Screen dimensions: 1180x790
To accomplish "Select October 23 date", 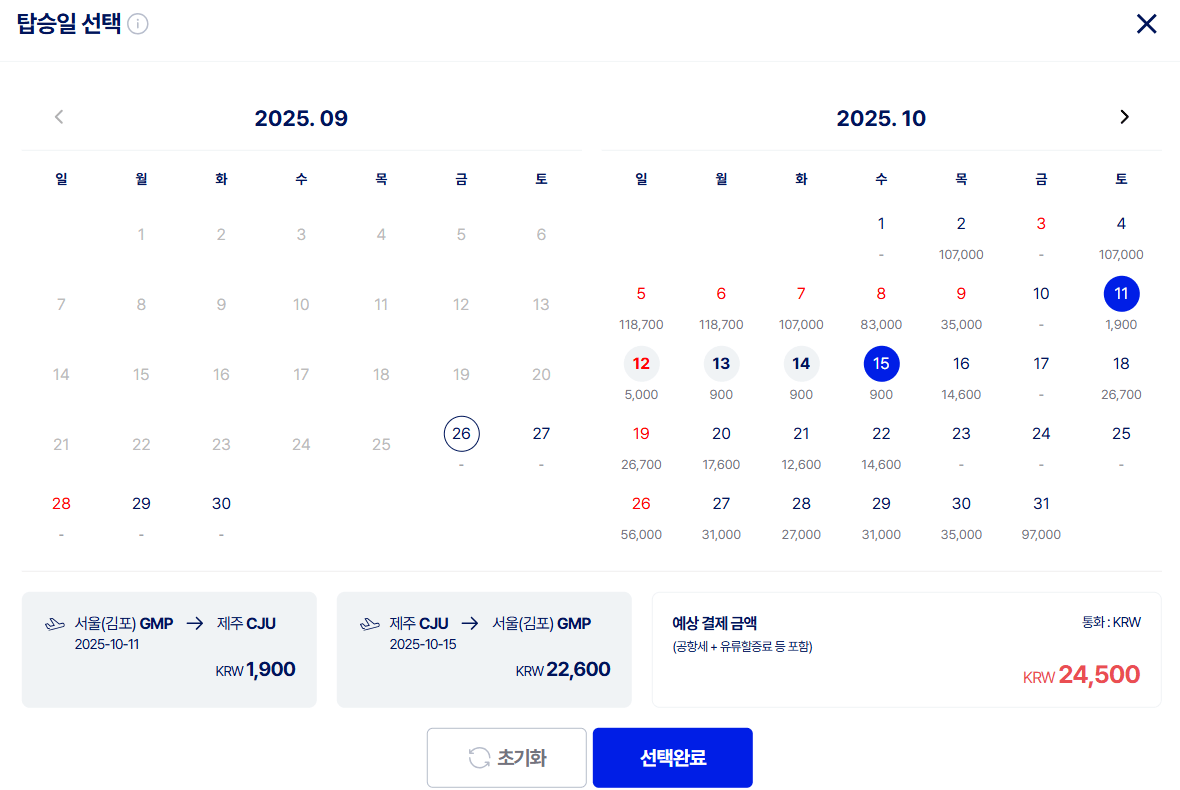I will [x=961, y=433].
